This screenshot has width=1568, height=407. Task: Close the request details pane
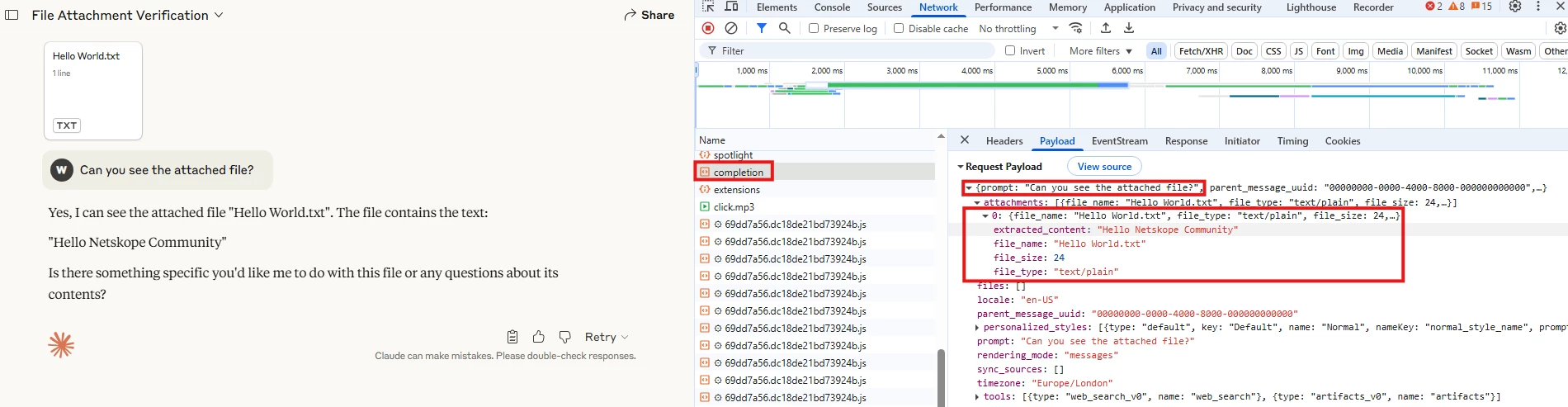click(965, 140)
